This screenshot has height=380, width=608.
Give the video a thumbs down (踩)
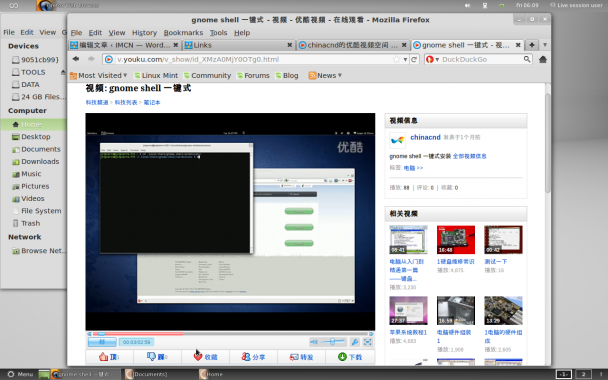tap(157, 357)
